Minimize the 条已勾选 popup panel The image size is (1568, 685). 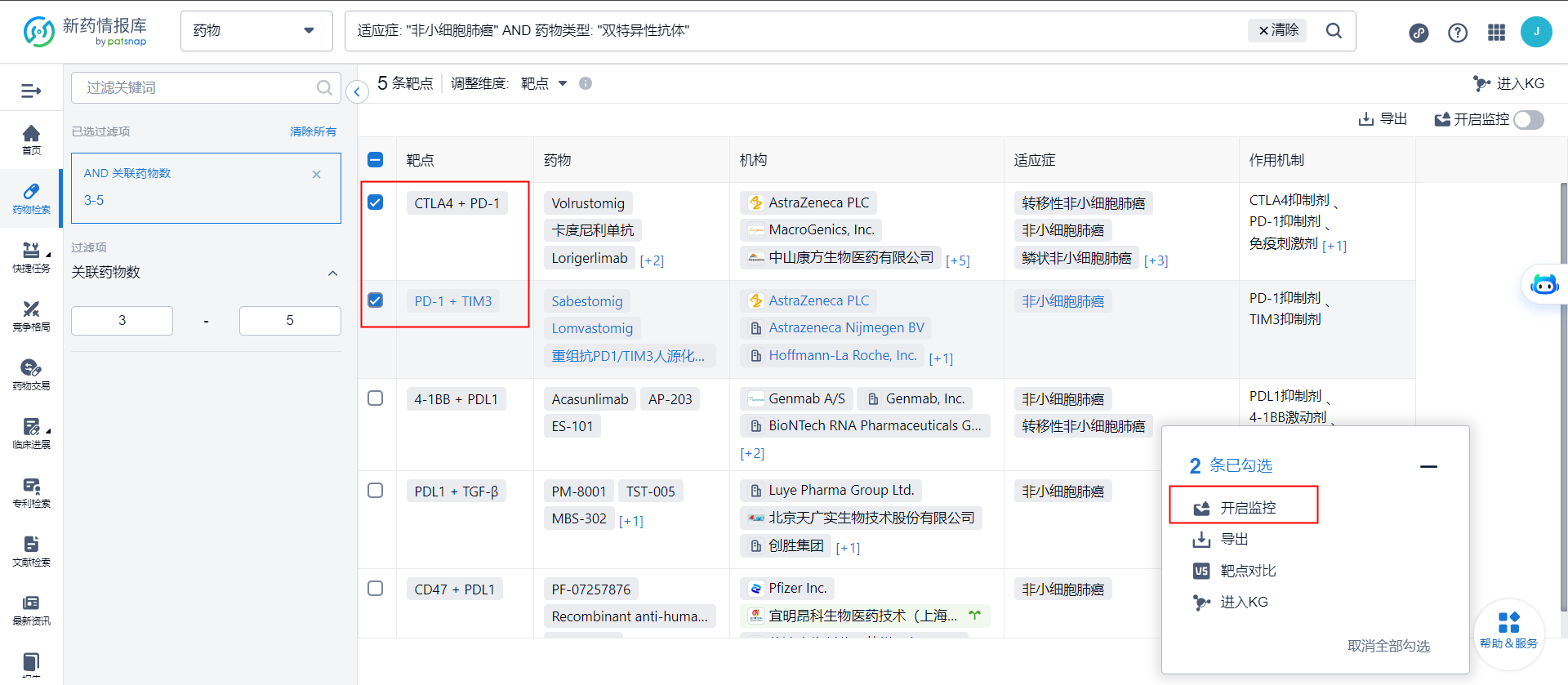point(1428,466)
